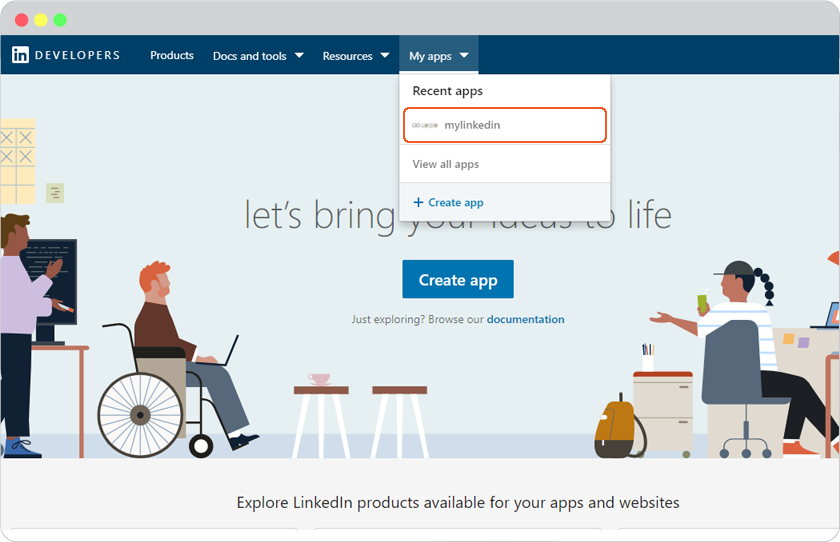Click the DEVELOPERS wordmark in header
The height and width of the screenshot is (542, 840).
tap(77, 55)
